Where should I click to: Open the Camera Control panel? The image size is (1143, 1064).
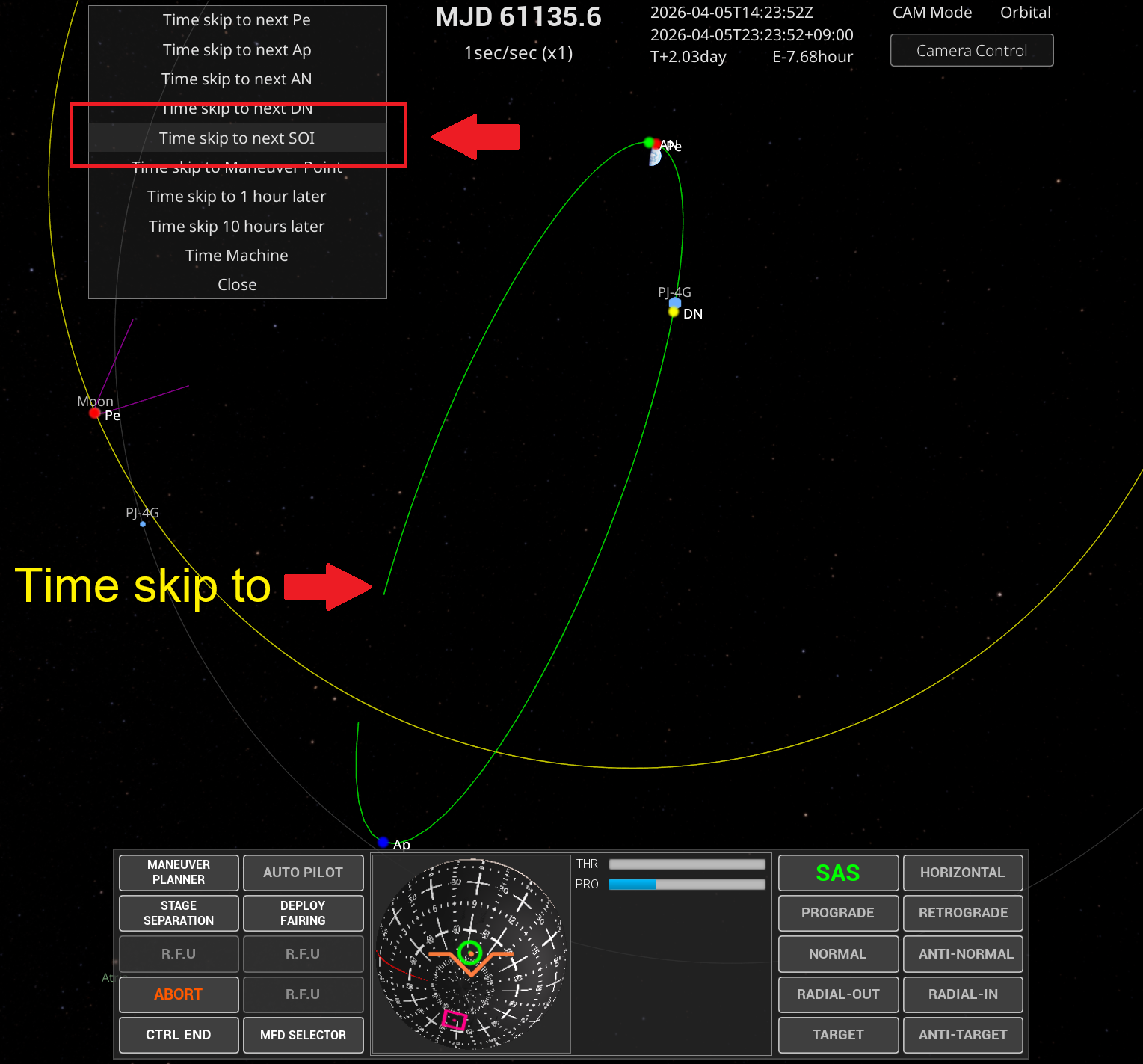pos(971,50)
